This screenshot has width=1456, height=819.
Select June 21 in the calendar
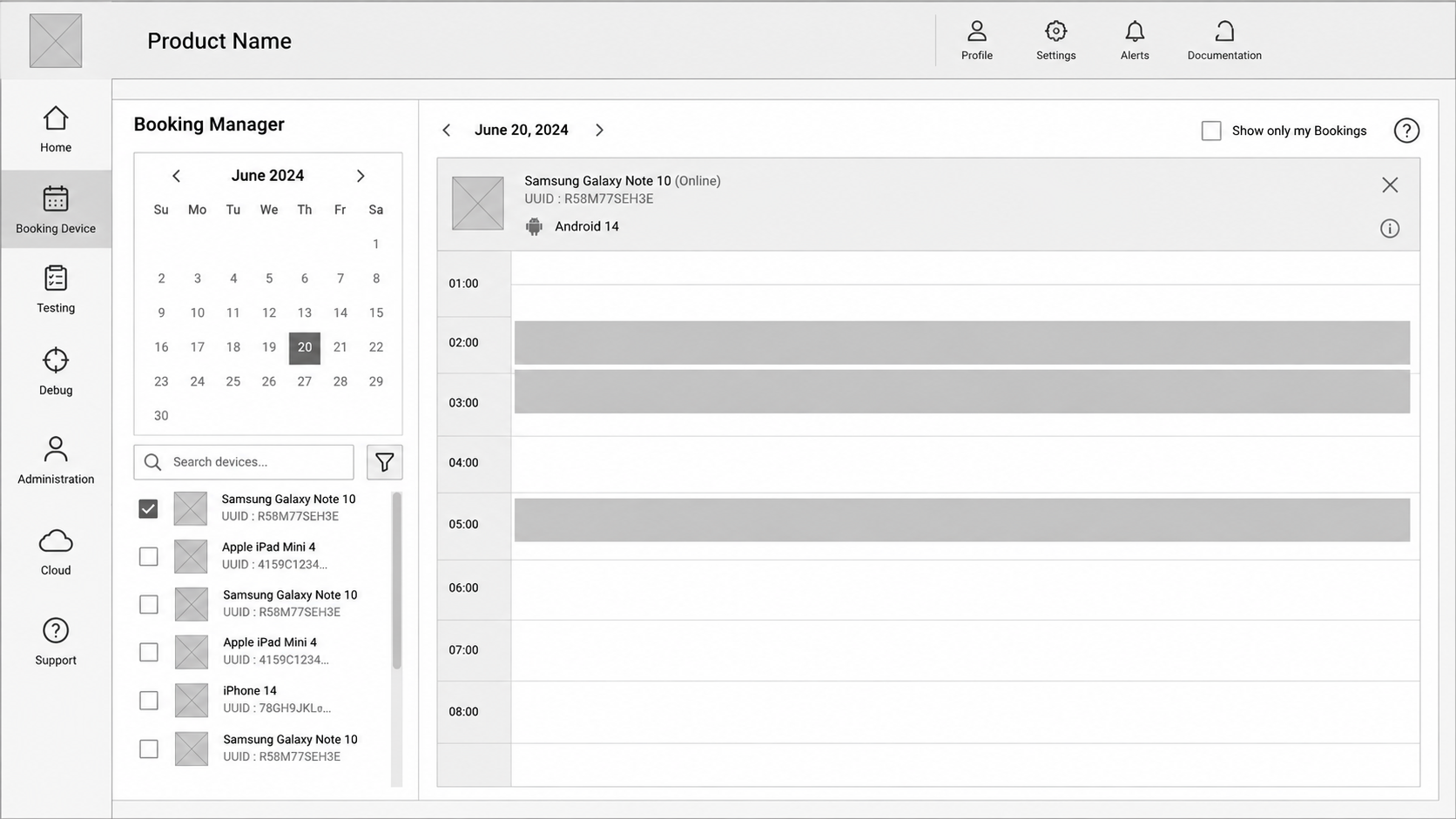(340, 347)
